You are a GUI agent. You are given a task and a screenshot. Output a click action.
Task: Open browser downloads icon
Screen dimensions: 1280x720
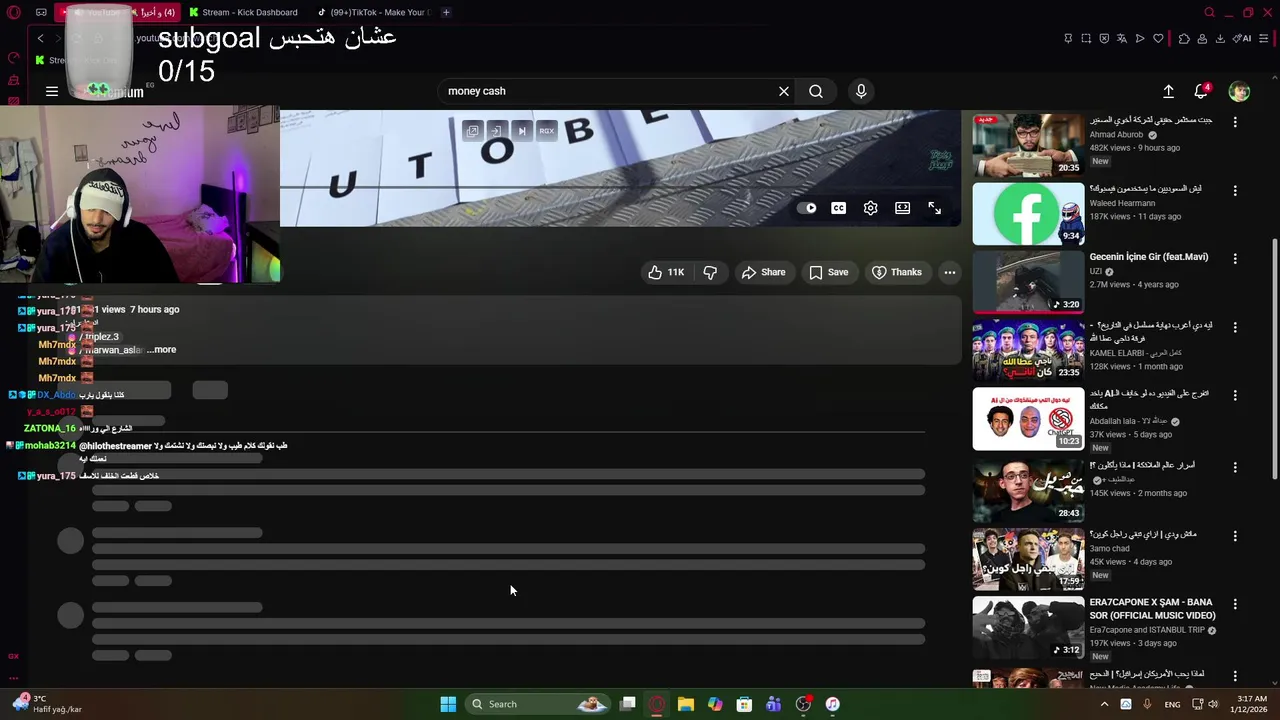pyautogui.click(x=1220, y=39)
